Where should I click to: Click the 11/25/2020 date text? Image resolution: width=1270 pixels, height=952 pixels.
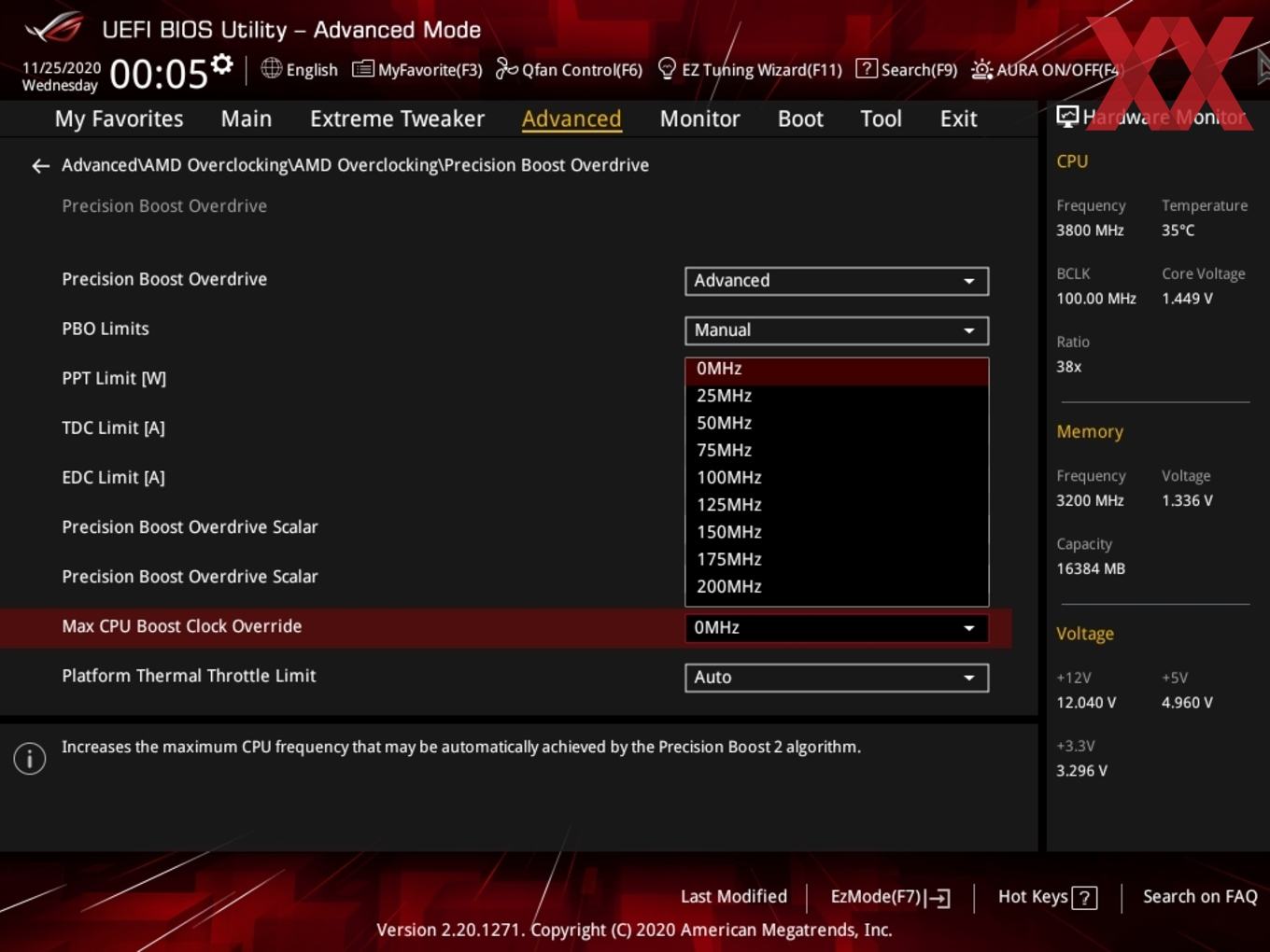click(61, 68)
